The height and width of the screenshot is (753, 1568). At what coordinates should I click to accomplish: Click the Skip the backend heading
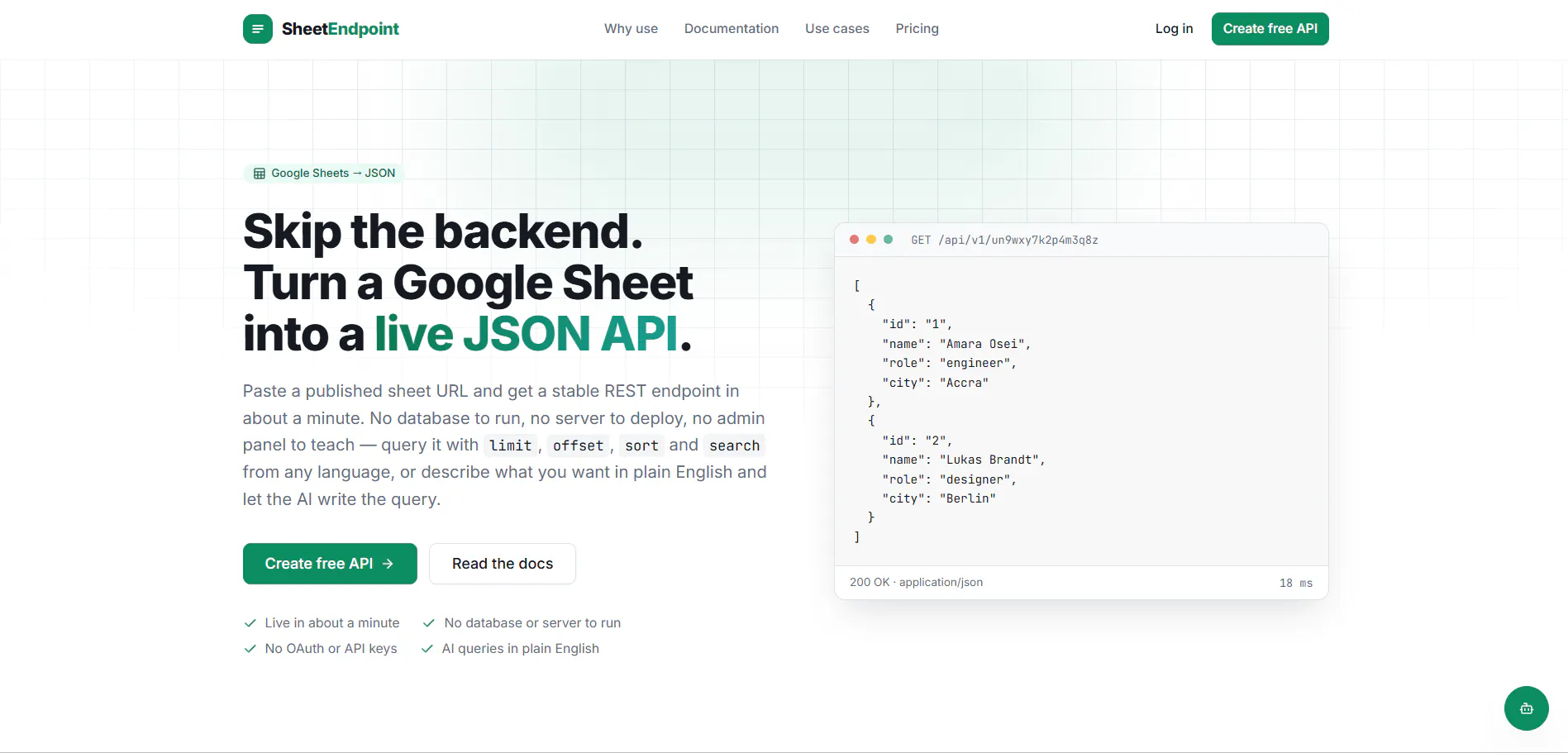443,231
